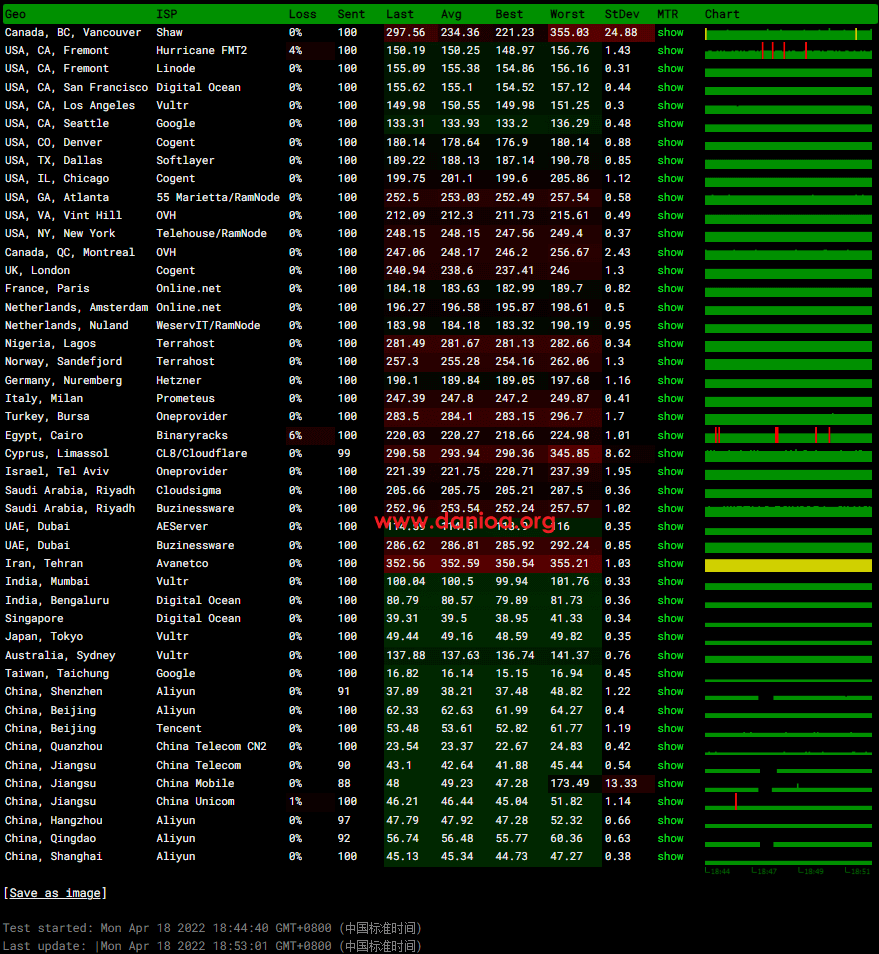Screen dimensions: 879x954
Task: Click the 6% loss value for Egypt, Cairo
Action: (x=296, y=435)
